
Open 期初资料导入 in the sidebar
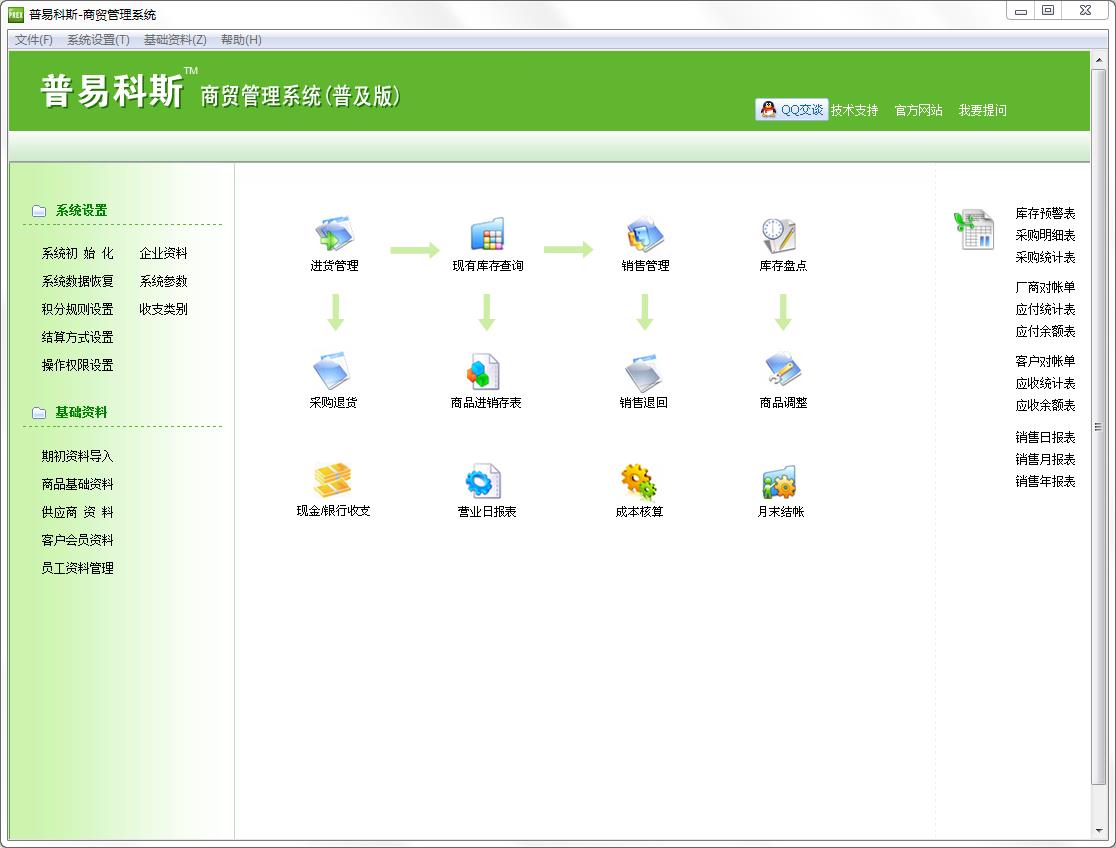[78, 456]
